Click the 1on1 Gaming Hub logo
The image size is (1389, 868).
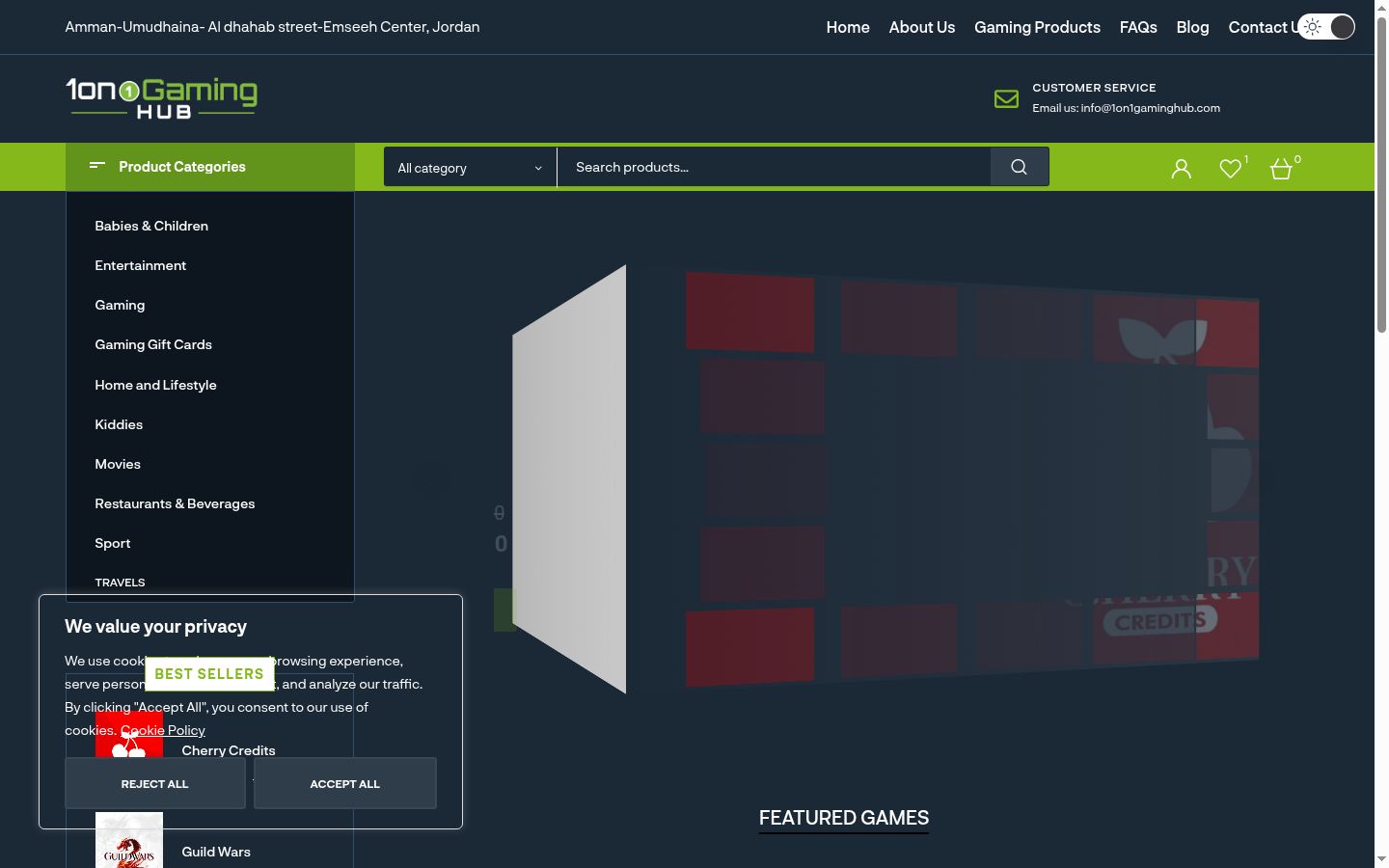coord(161,98)
